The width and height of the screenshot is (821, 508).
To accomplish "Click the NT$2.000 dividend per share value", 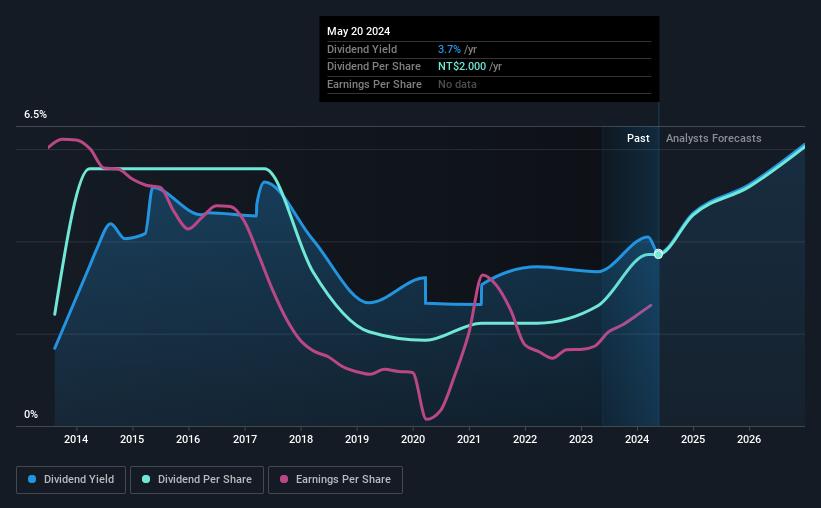I will (462, 67).
